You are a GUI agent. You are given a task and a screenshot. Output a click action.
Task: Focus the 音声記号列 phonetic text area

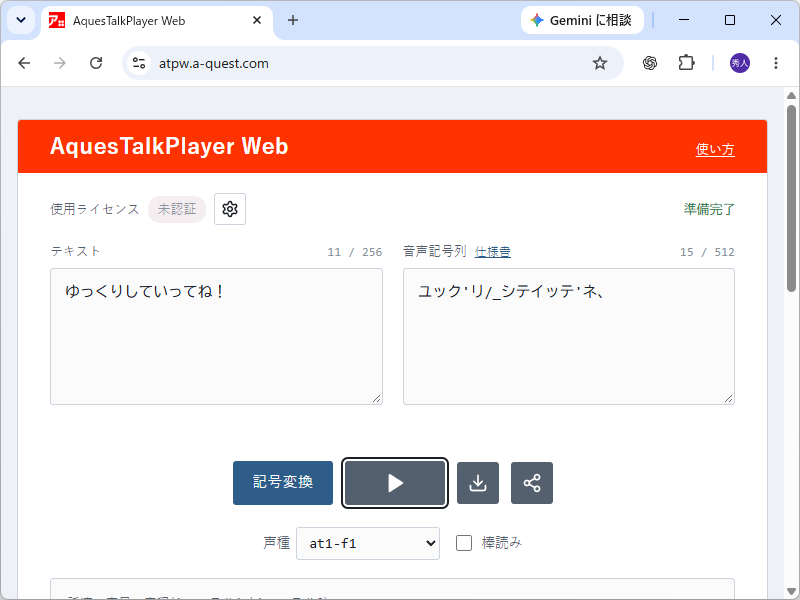click(569, 336)
